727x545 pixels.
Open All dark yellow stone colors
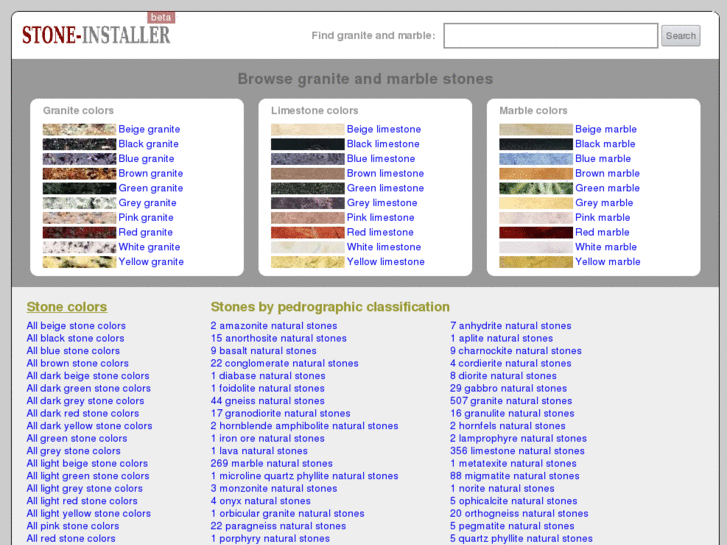point(89,426)
